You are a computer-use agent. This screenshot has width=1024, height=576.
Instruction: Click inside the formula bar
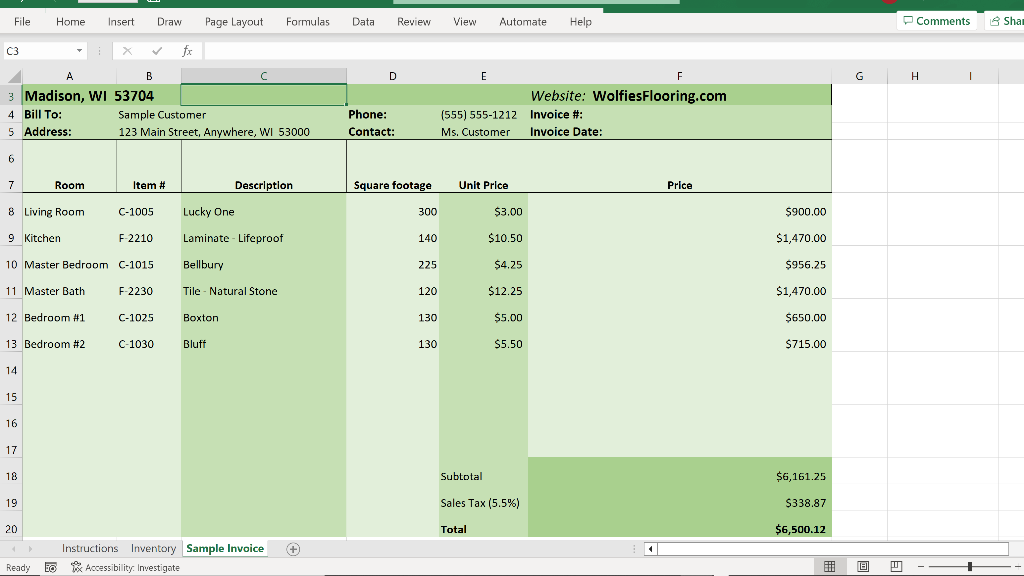point(614,51)
